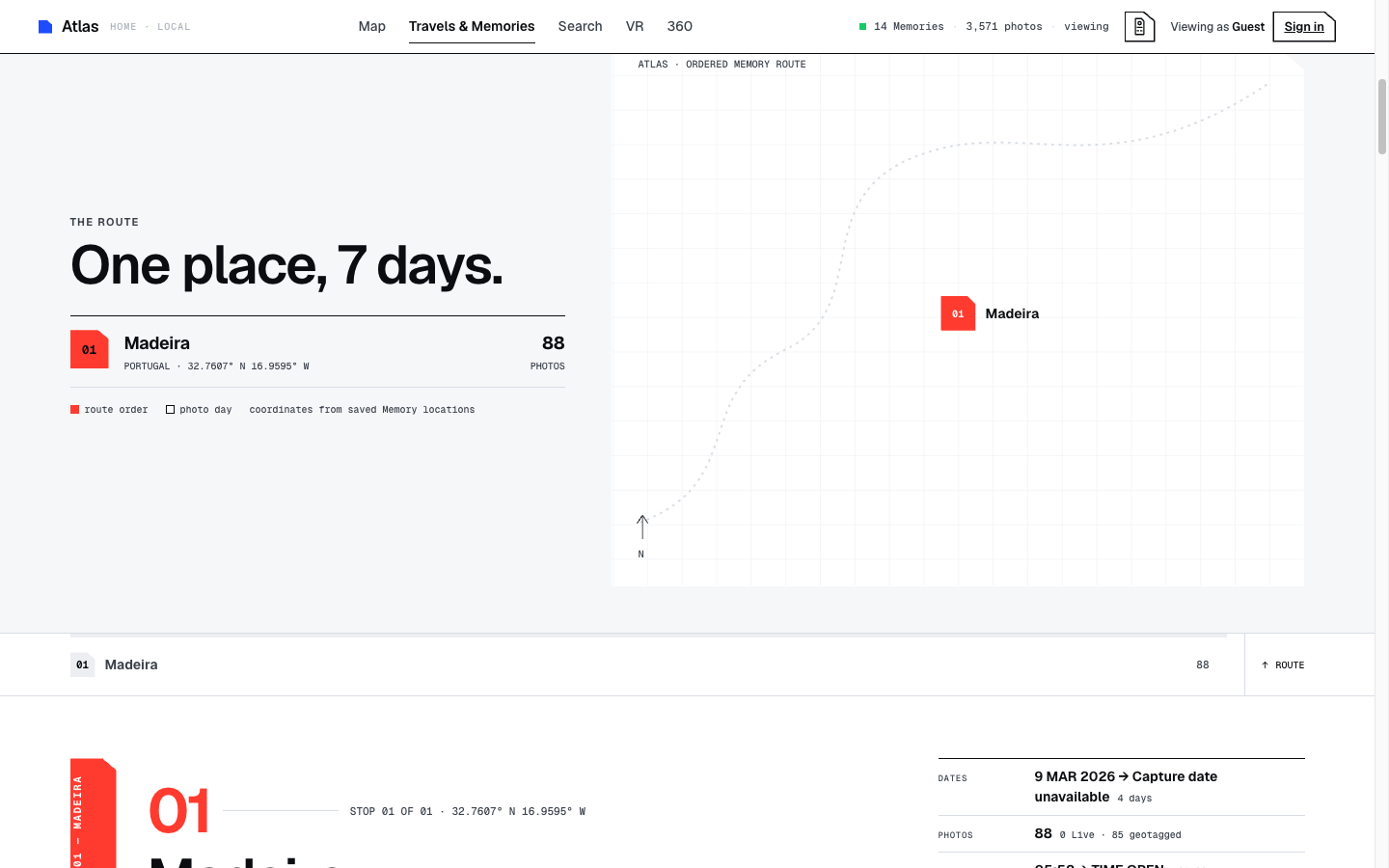This screenshot has width=1389, height=868.
Task: Click the 'viewing' status text in header
Action: click(x=1086, y=27)
